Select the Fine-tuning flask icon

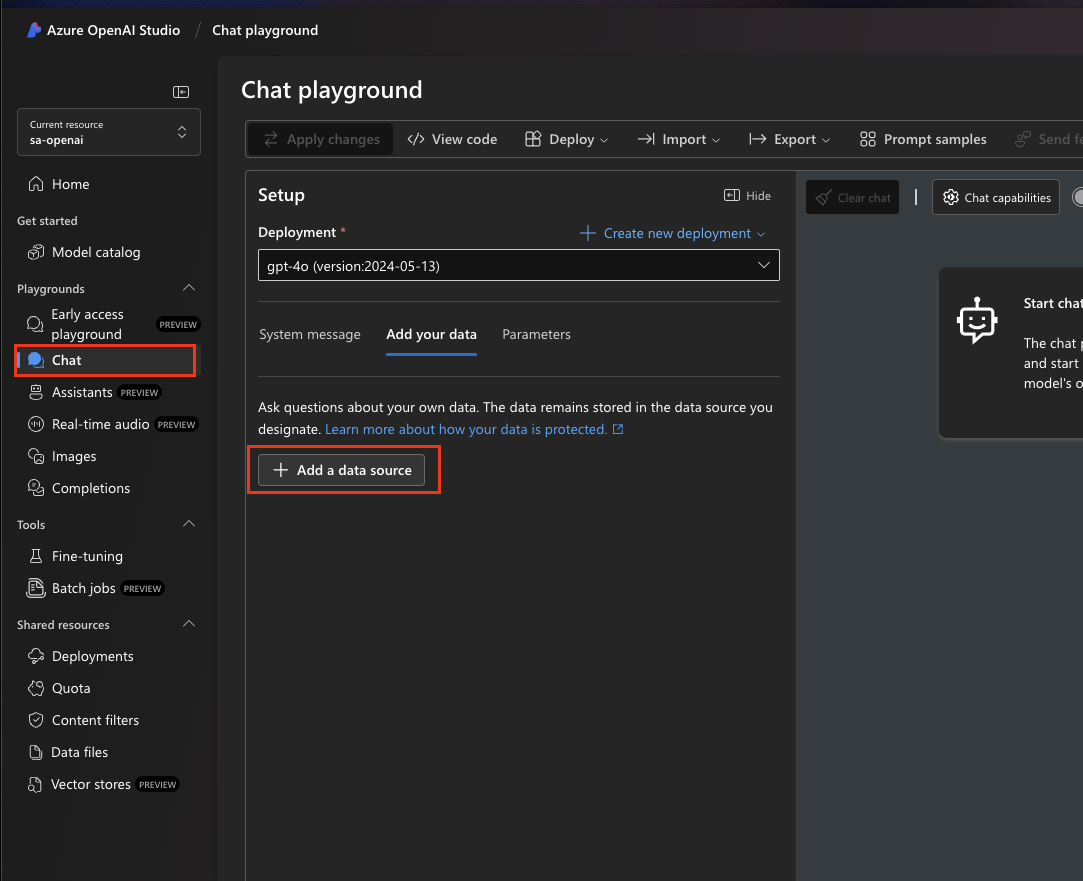[x=36, y=556]
